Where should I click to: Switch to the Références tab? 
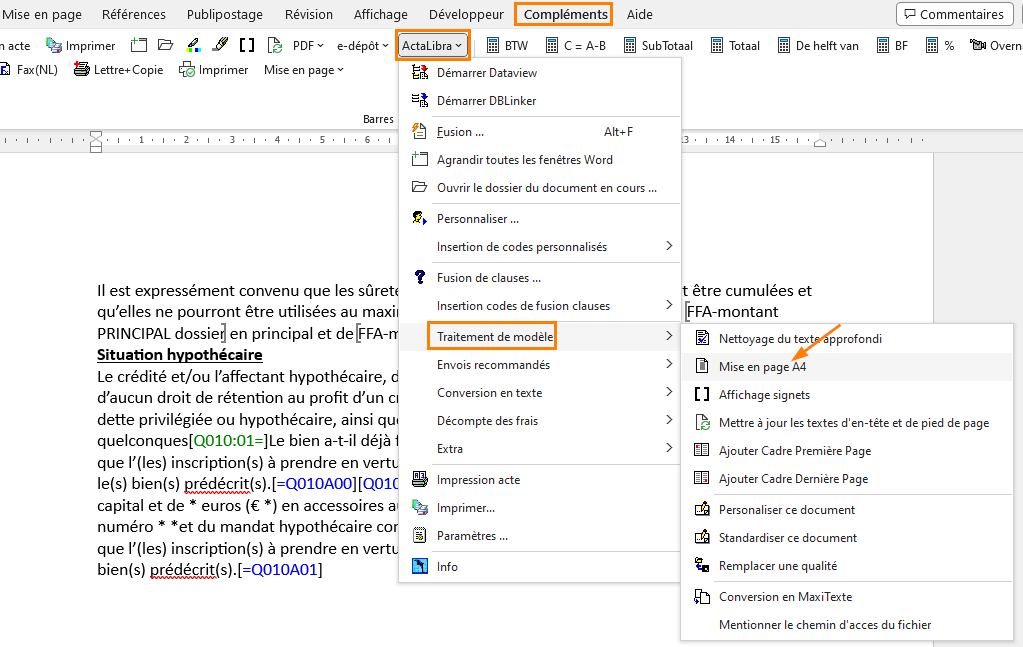tap(134, 14)
